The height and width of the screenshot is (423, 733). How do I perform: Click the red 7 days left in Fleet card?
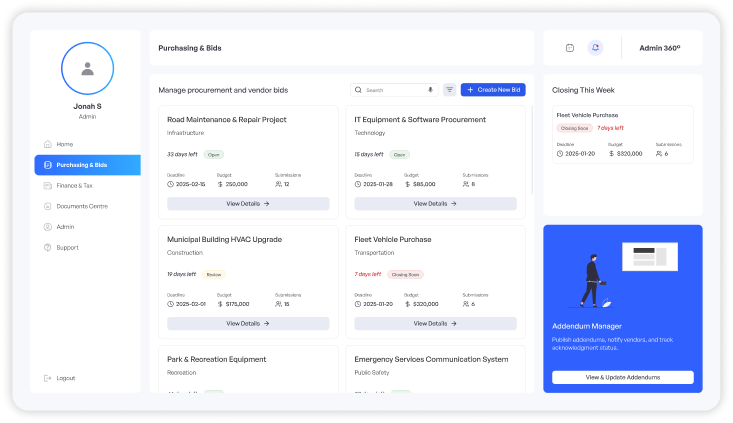point(368,274)
